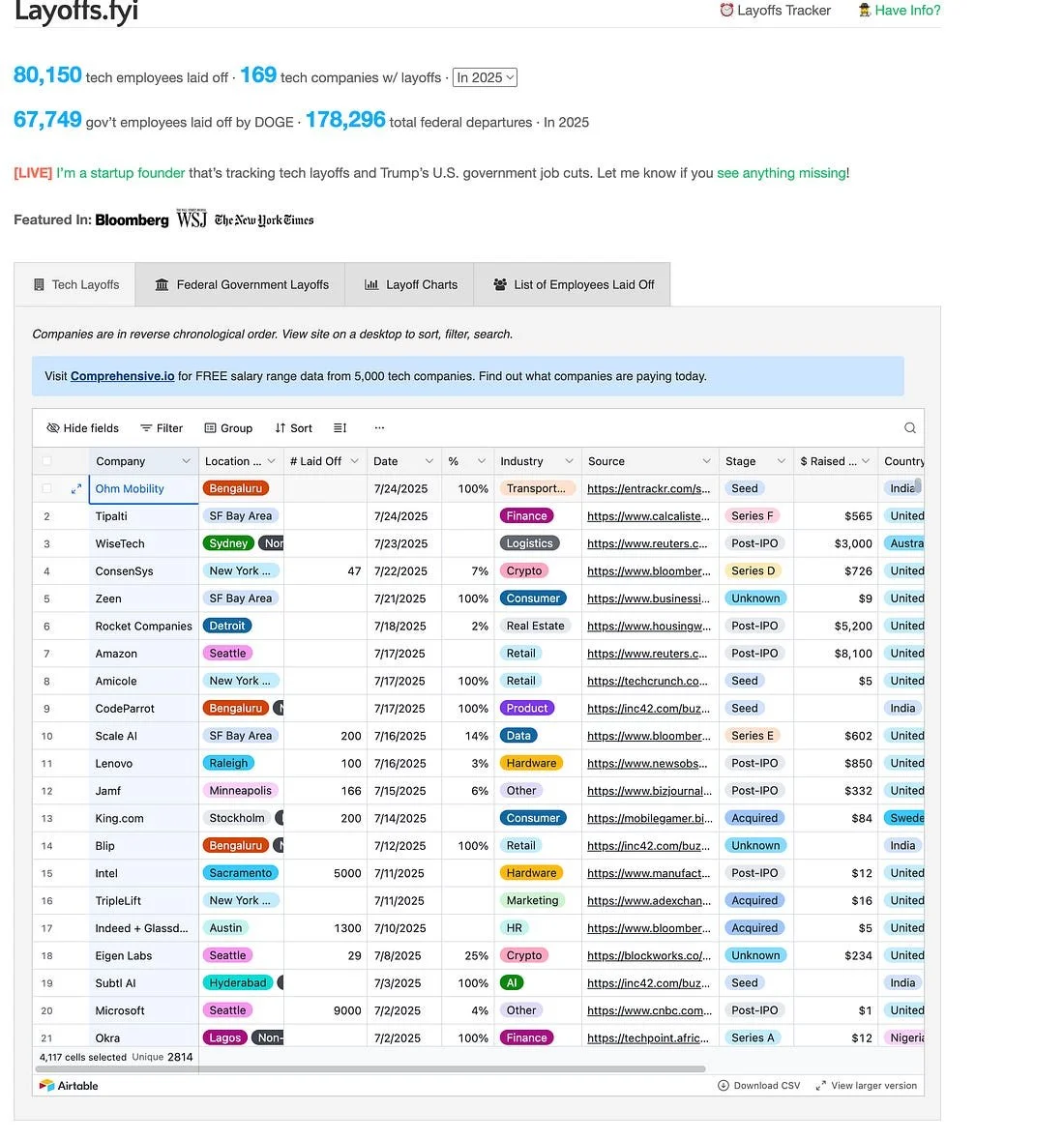
Task: Open the Date column dropdown arrow
Action: pos(429,460)
